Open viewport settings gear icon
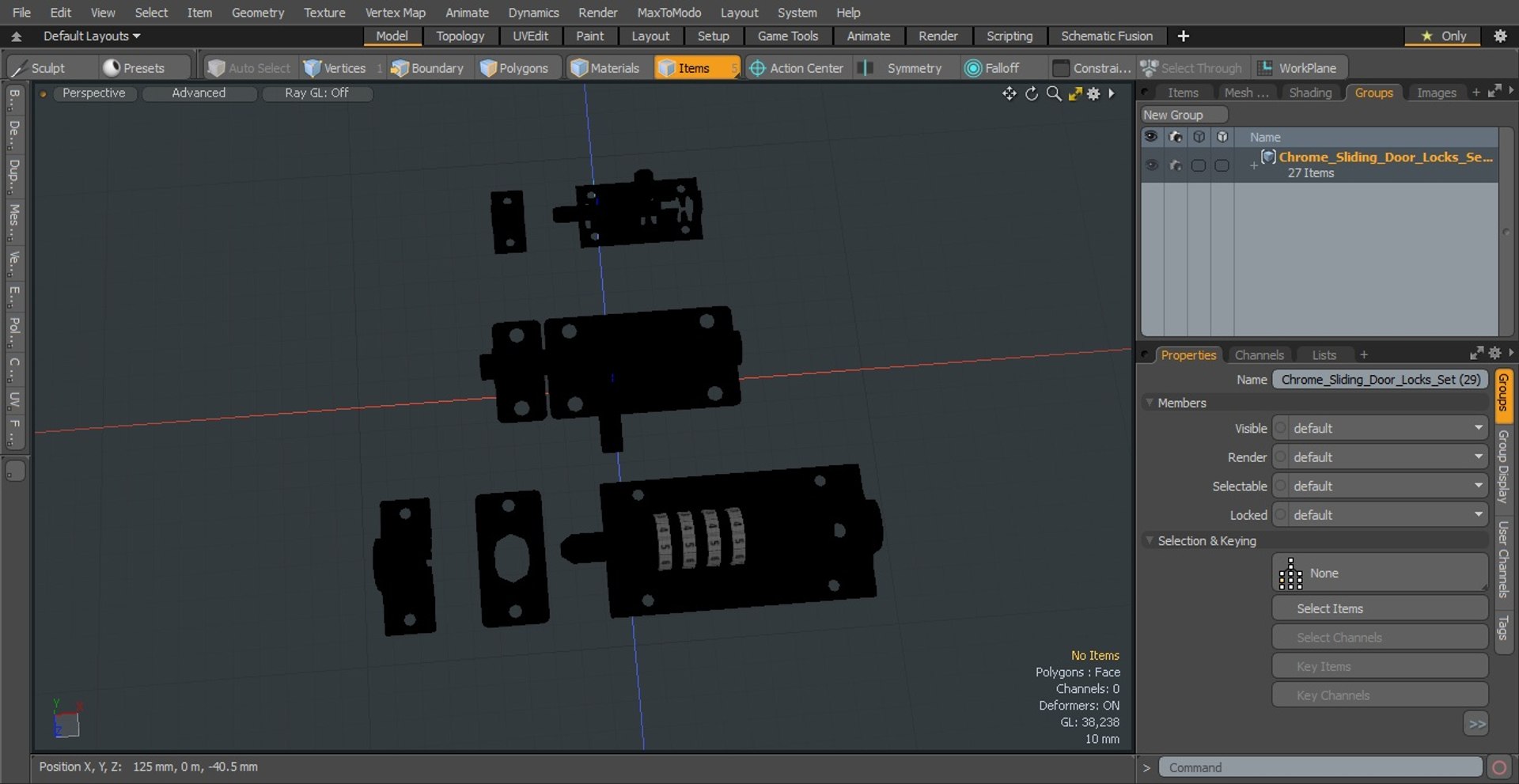Viewport: 1519px width, 784px height. pos(1093,93)
